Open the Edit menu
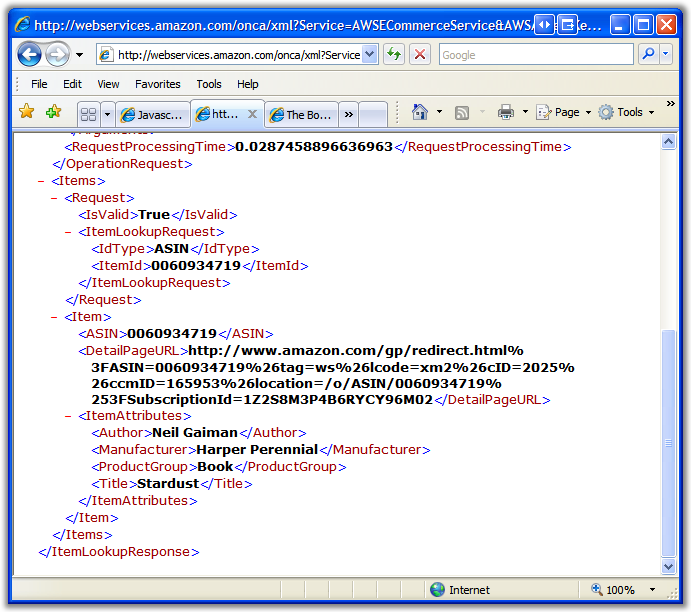Viewport: 691px width, 612px height. click(72, 84)
